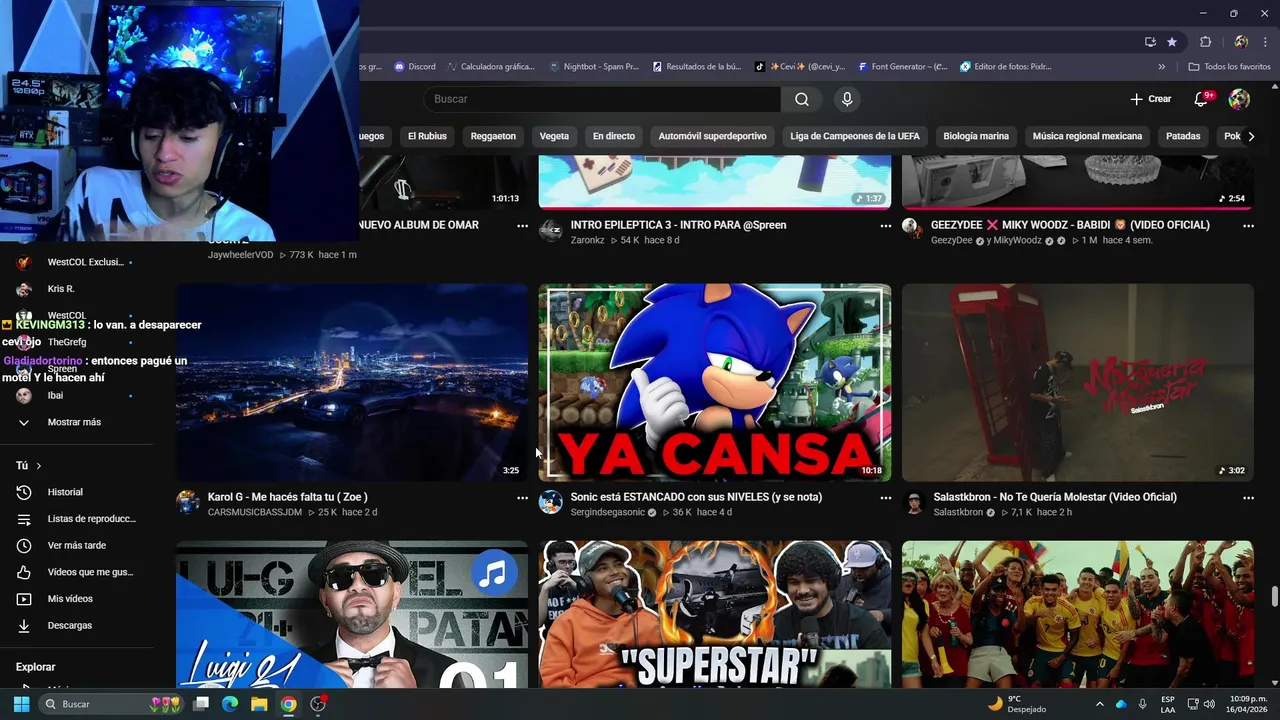The height and width of the screenshot is (720, 1280).
Task: Open Chrome profile avatar in toolbar
Action: (1241, 42)
